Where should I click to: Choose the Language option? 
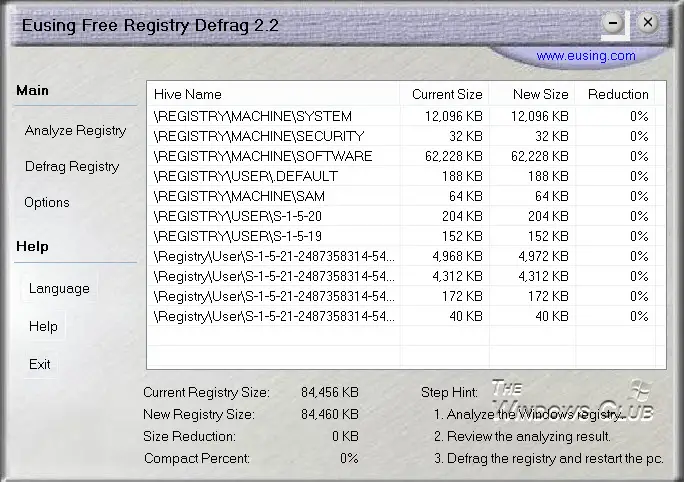click(x=59, y=288)
